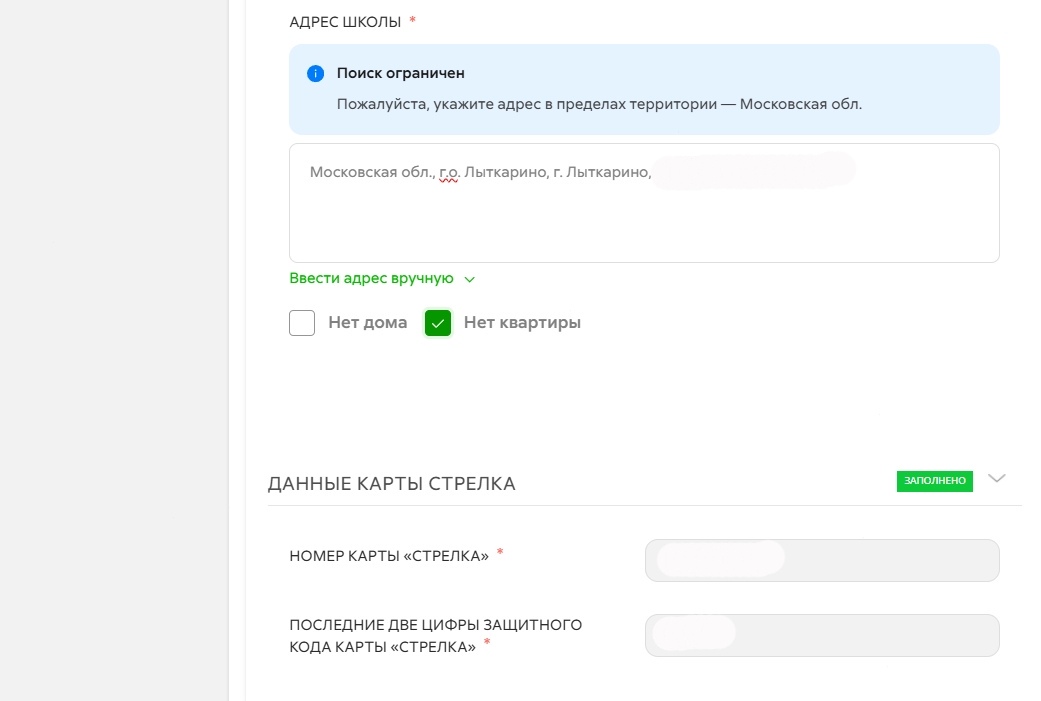Collapse the section using the grey chevron arrow
This screenshot has width=1041, height=701.
pos(996,479)
